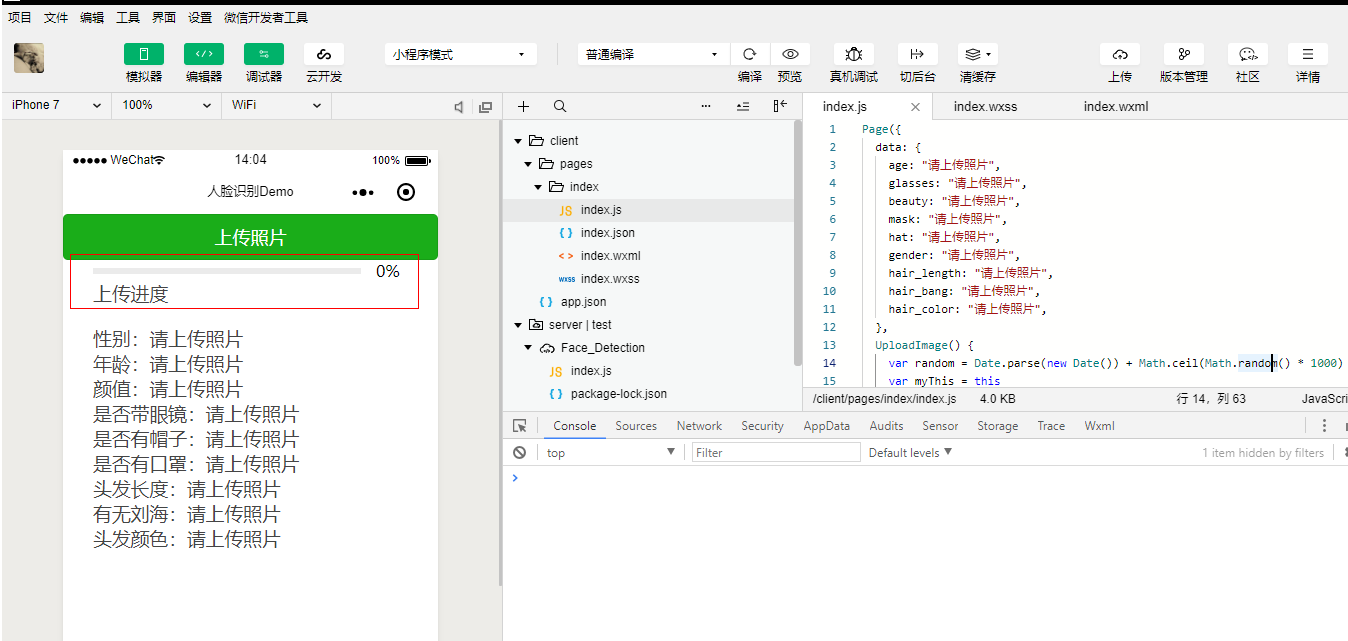Image resolution: width=1348 pixels, height=641 pixels.
Task: Click the upload progress bar
Action: [227, 271]
